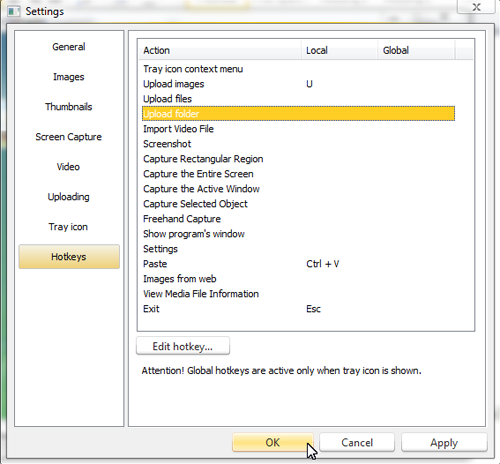Click the Settings window title icon
This screenshot has height=464, width=500.
click(x=14, y=11)
